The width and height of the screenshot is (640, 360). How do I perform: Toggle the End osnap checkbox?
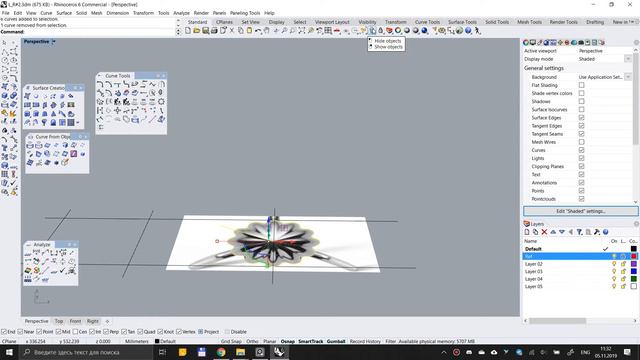click(4, 332)
